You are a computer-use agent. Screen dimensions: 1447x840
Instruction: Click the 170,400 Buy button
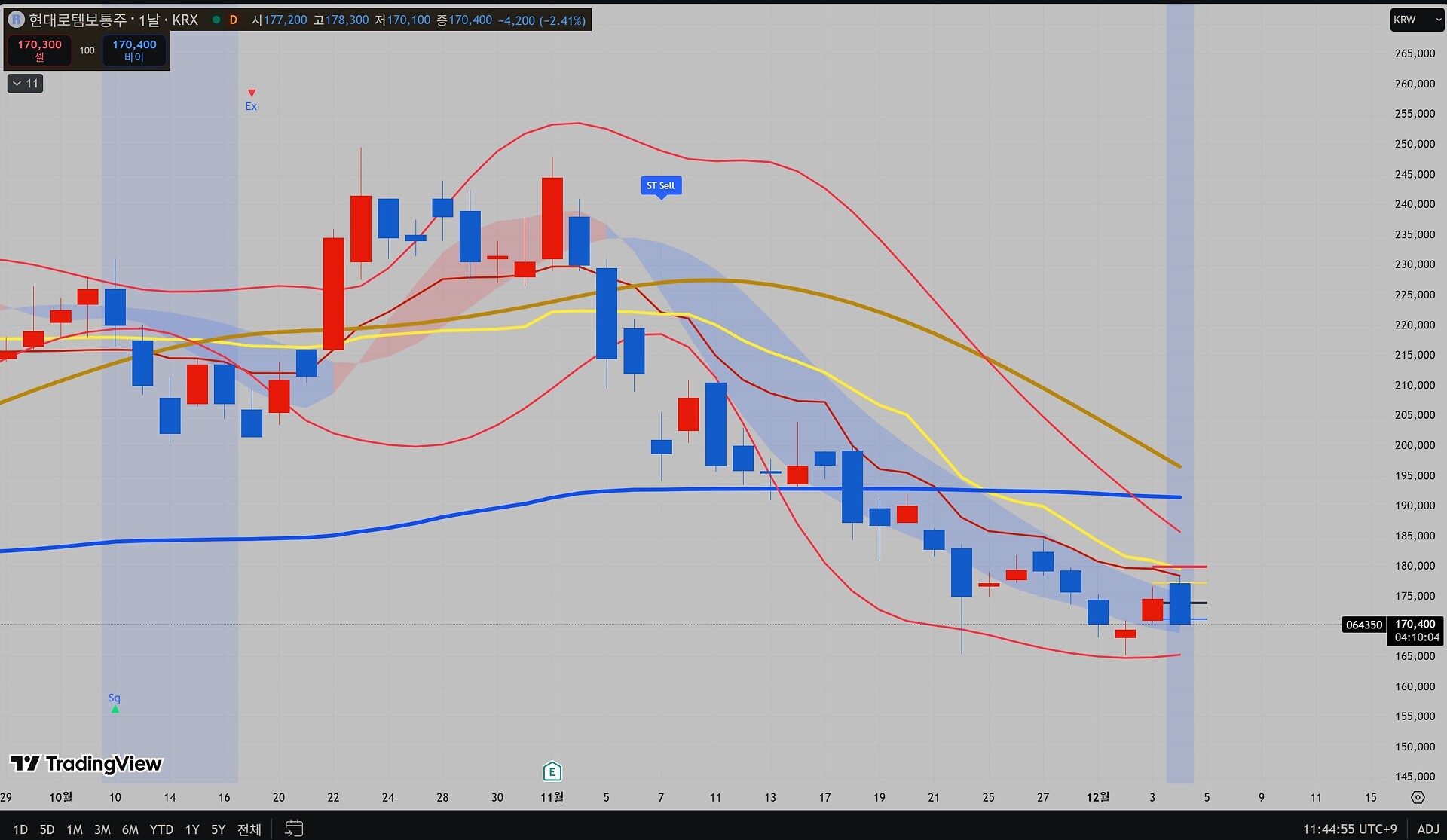click(x=134, y=50)
